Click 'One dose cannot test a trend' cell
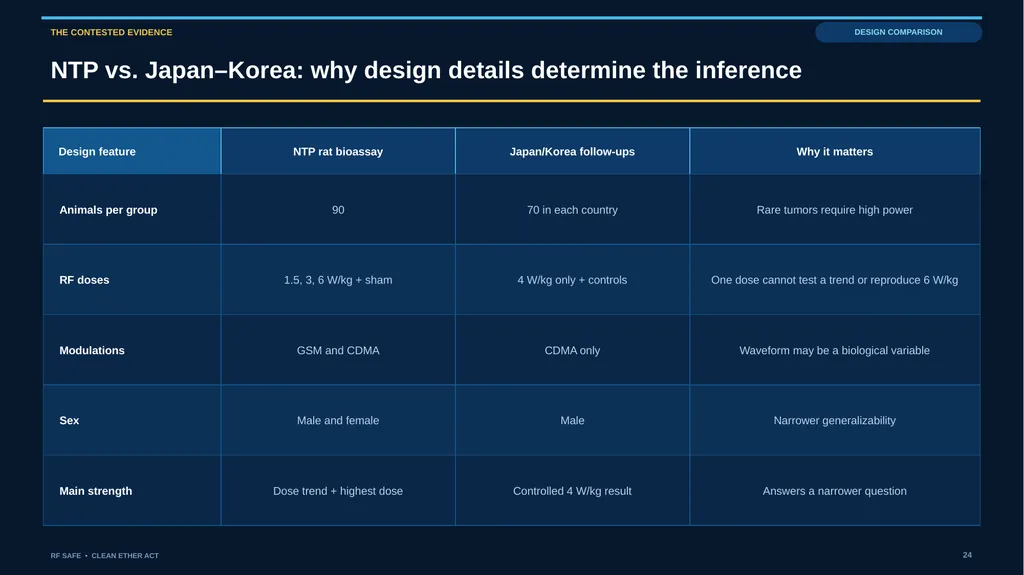 coord(835,280)
